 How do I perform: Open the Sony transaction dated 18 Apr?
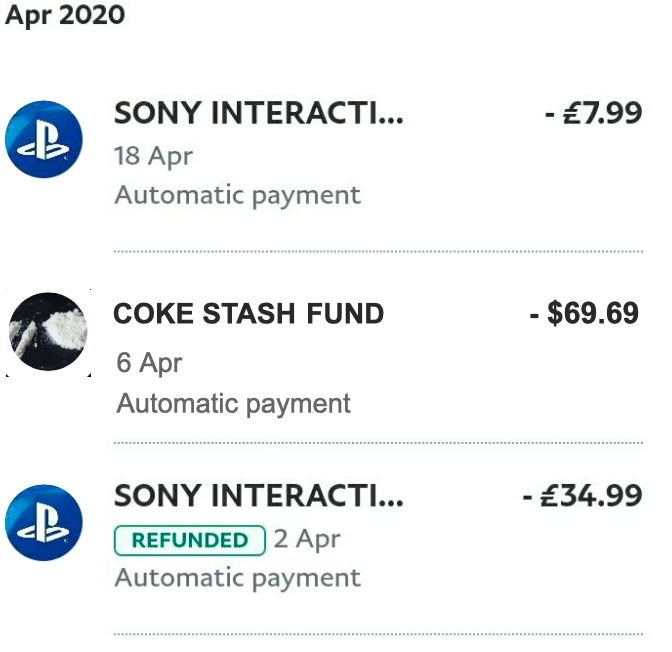(x=259, y=113)
